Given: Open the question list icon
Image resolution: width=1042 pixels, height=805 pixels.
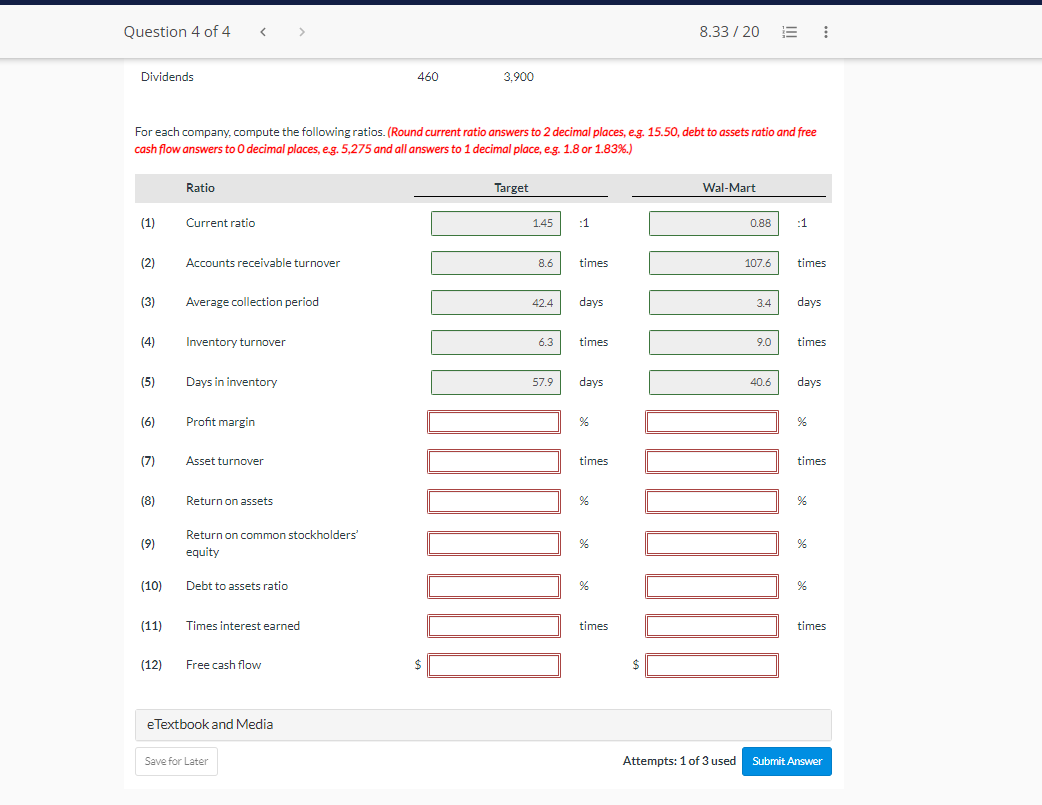Looking at the screenshot, I should point(789,32).
